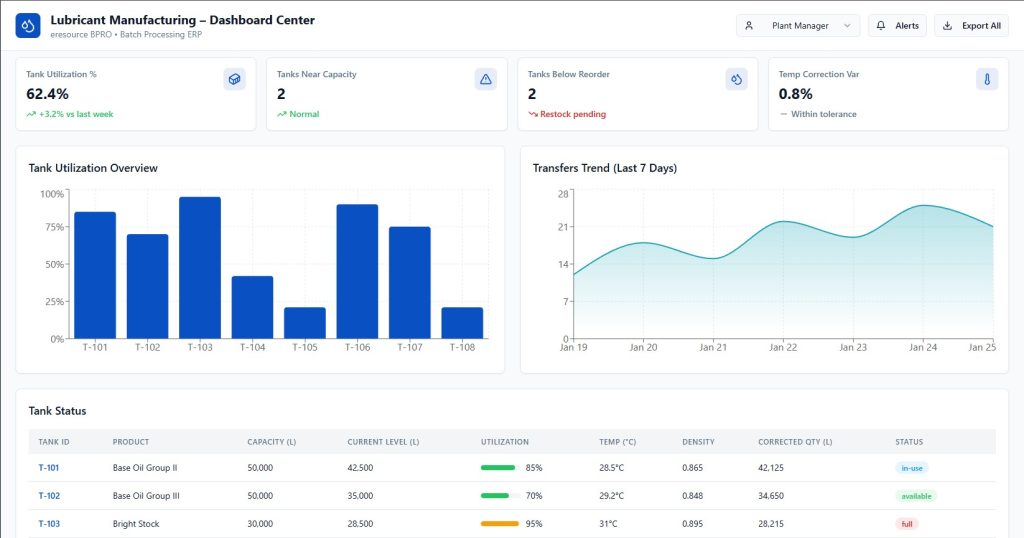Click the download icon in Export All
This screenshot has height=538, width=1024.
(x=948, y=26)
